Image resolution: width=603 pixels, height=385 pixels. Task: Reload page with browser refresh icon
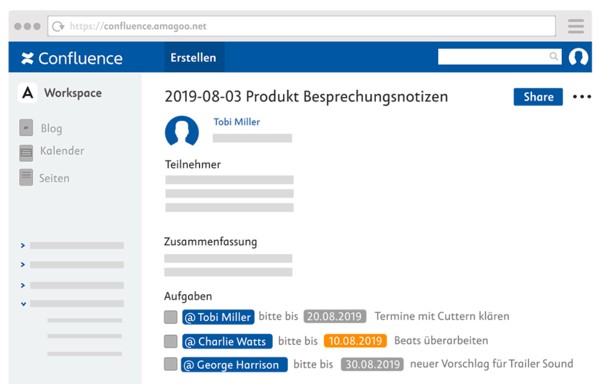click(x=58, y=26)
